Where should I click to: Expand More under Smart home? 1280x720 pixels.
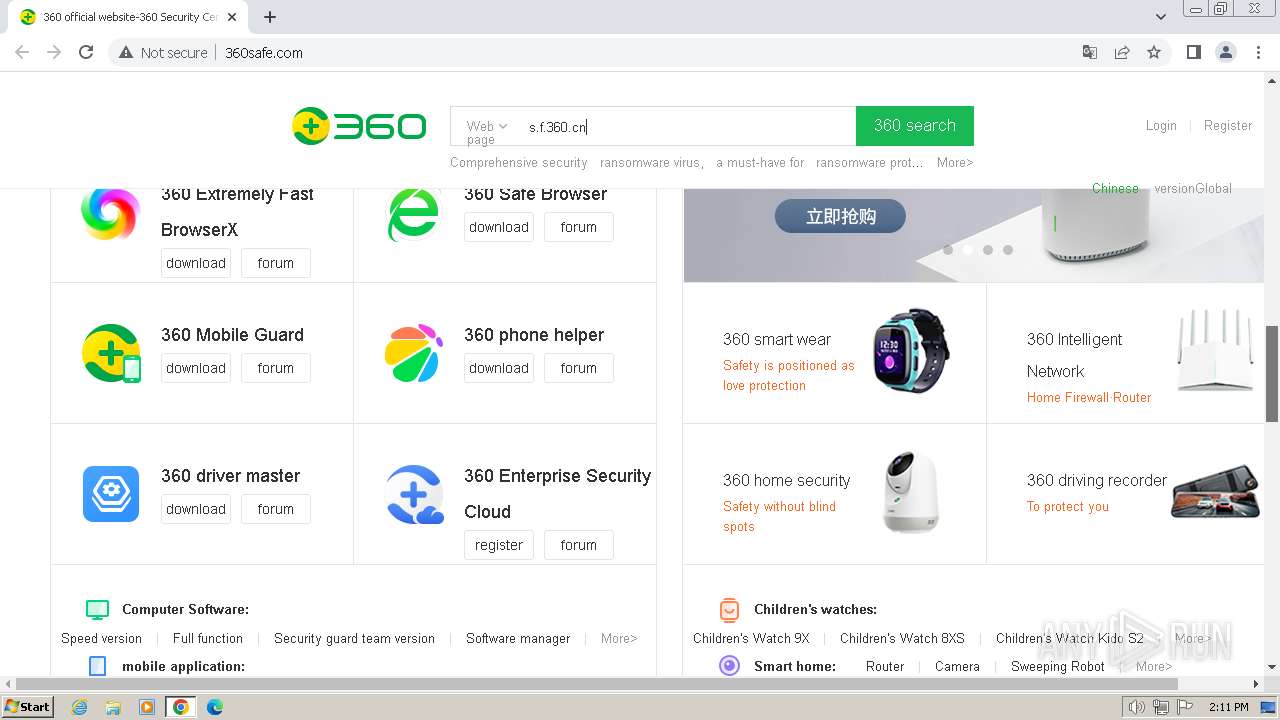click(1154, 666)
